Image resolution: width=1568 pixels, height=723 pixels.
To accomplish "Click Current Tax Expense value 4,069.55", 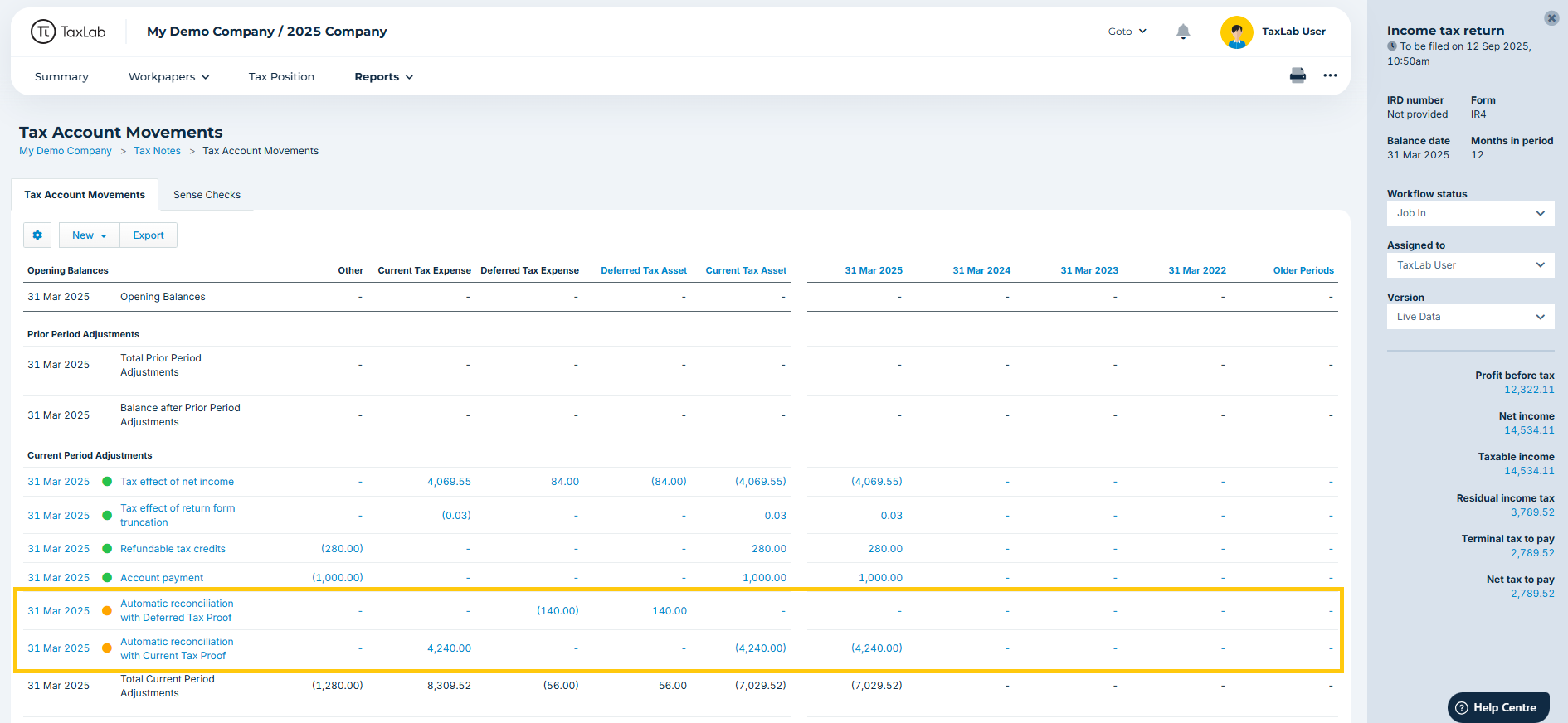I will (x=449, y=482).
